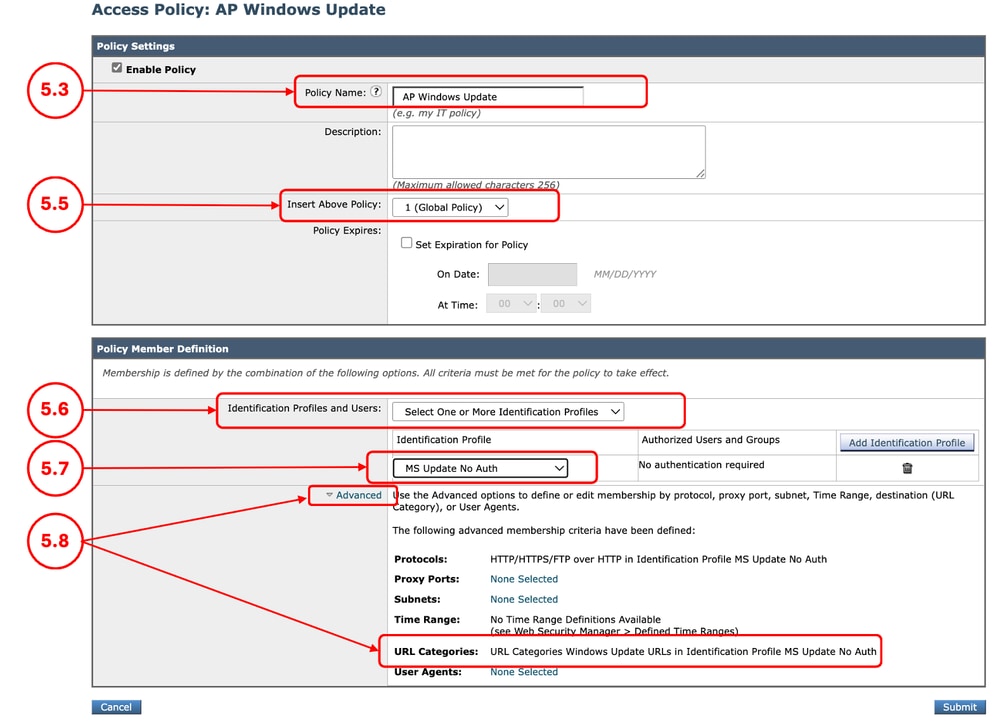Click inside the Policy Name field
This screenshot has height=728, width=999.
tap(488, 96)
